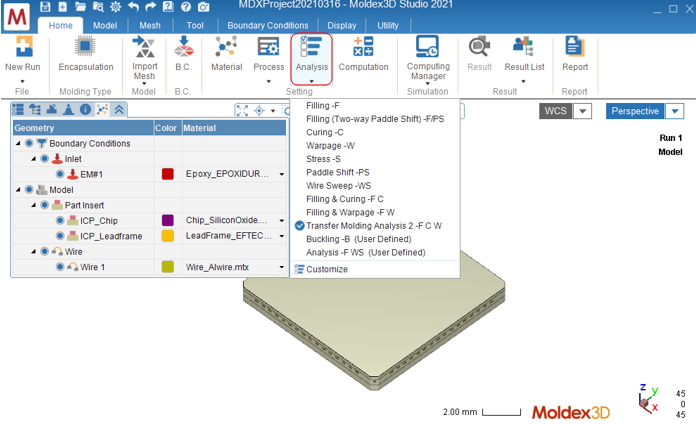Collapse the Boundary Conditions tree node
Screen dimensions: 696x424
coord(18,143)
